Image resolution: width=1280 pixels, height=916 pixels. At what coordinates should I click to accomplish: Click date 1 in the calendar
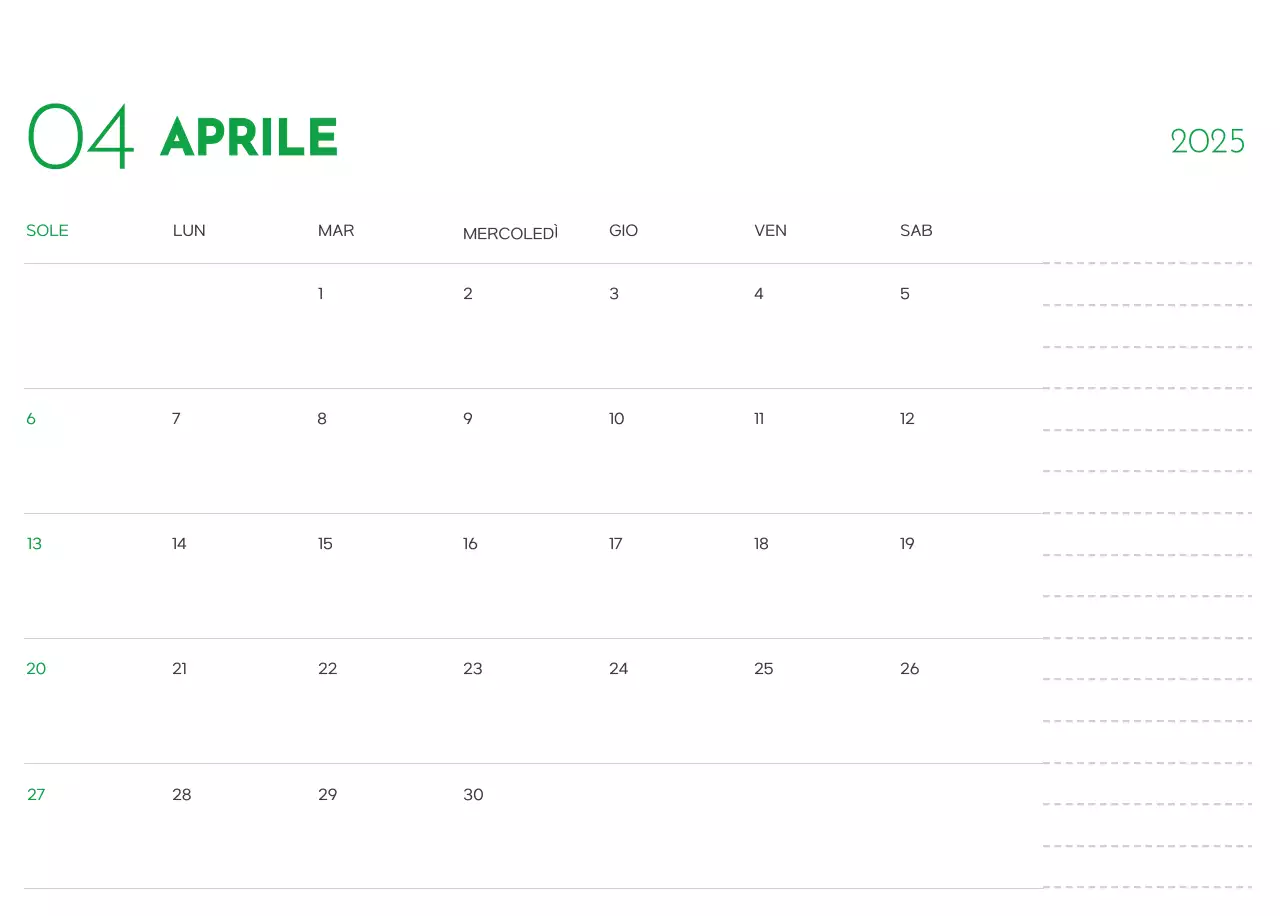pos(321,294)
